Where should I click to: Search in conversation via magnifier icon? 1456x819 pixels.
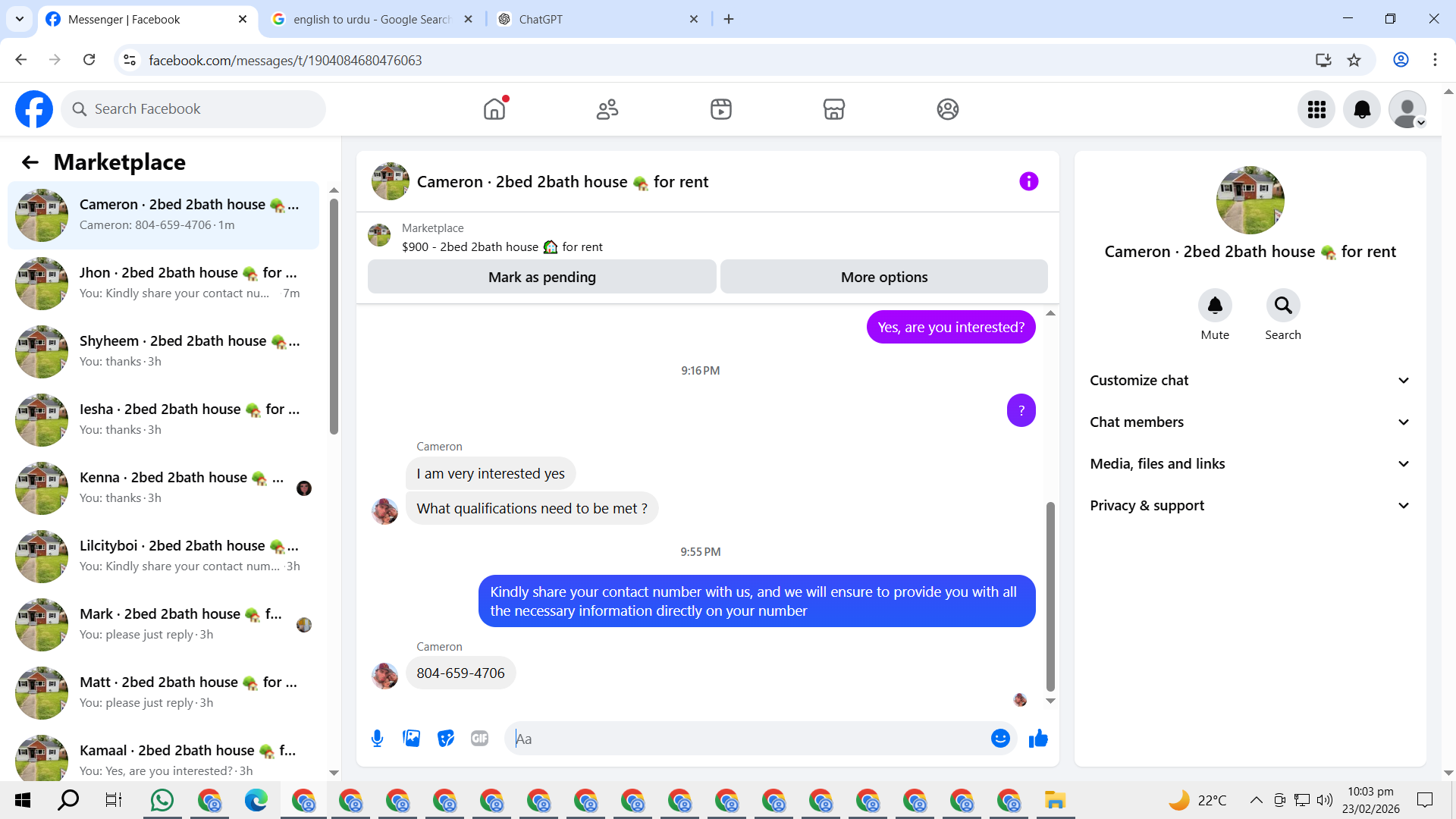[1282, 306]
